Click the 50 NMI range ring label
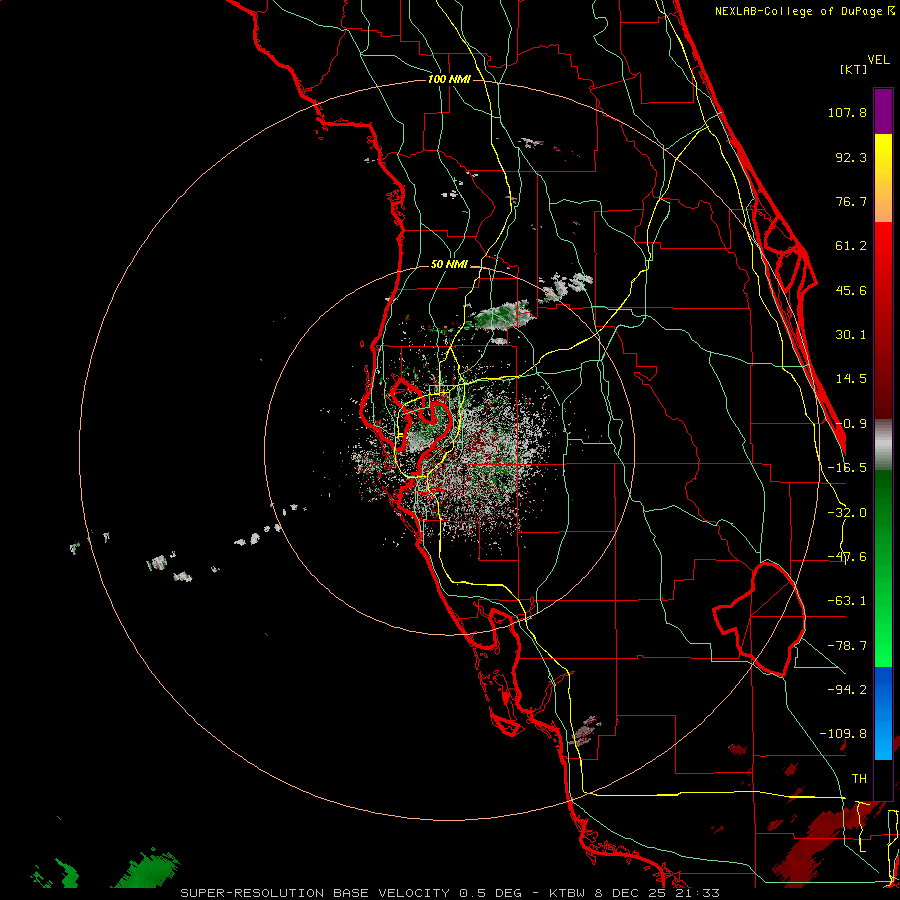Screen dimensions: 900x900 point(449,265)
